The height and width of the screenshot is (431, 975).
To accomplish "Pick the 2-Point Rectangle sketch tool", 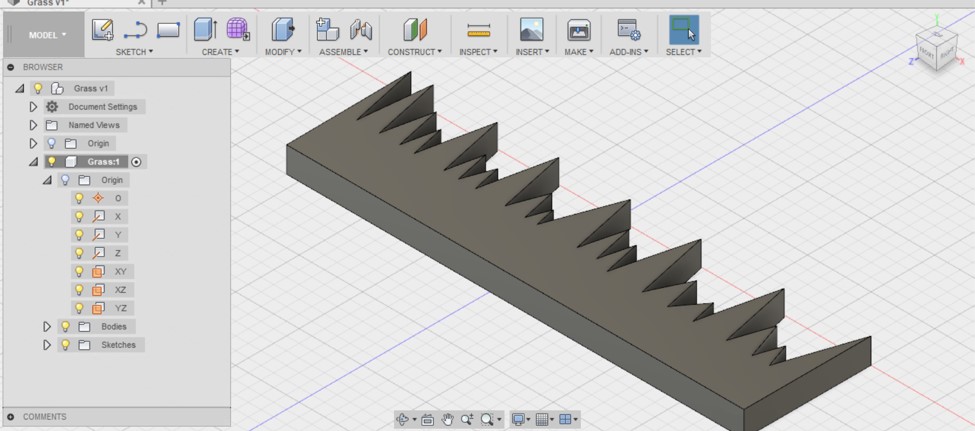I will click(x=168, y=29).
